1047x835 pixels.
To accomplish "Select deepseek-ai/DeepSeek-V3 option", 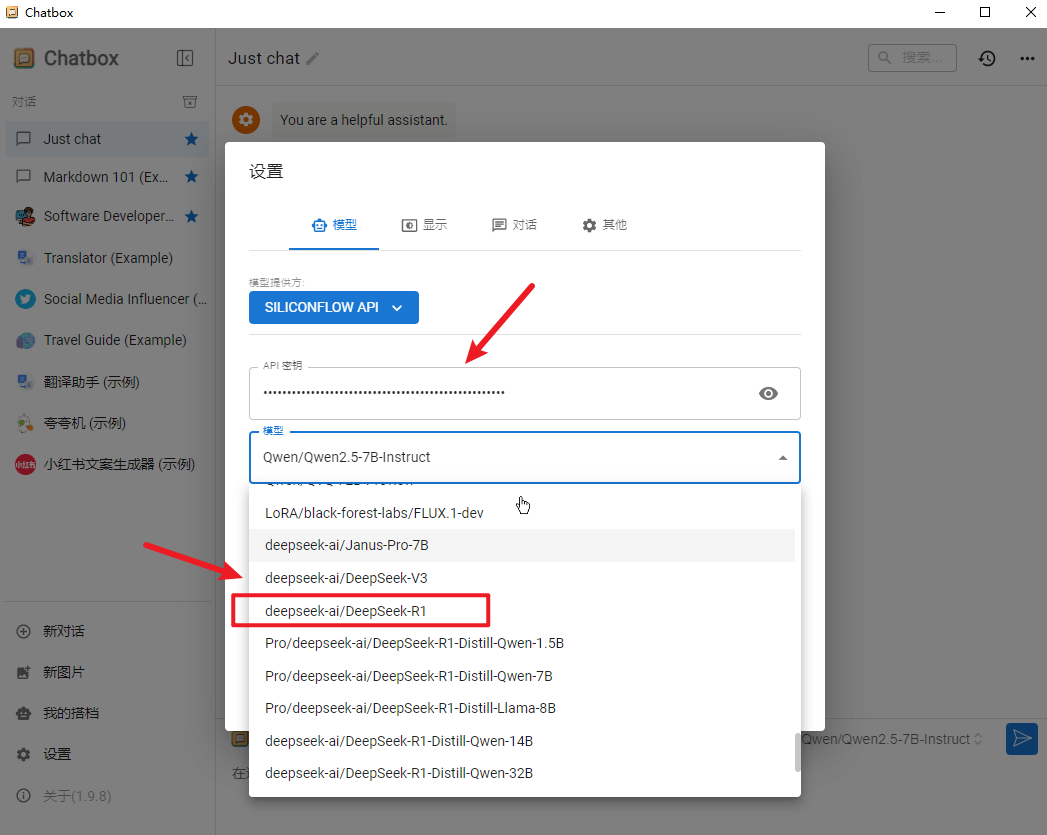I will click(x=522, y=578).
